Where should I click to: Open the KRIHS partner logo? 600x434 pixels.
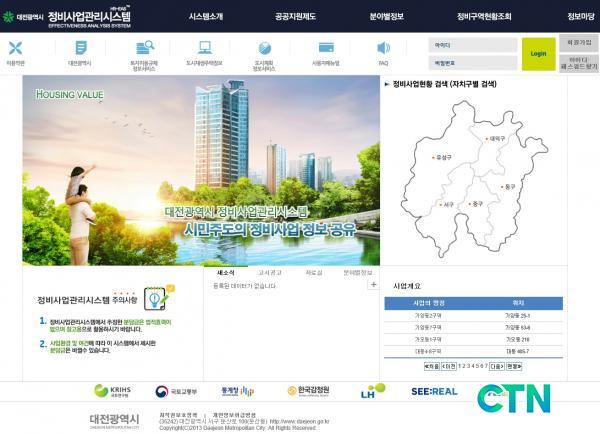click(112, 391)
